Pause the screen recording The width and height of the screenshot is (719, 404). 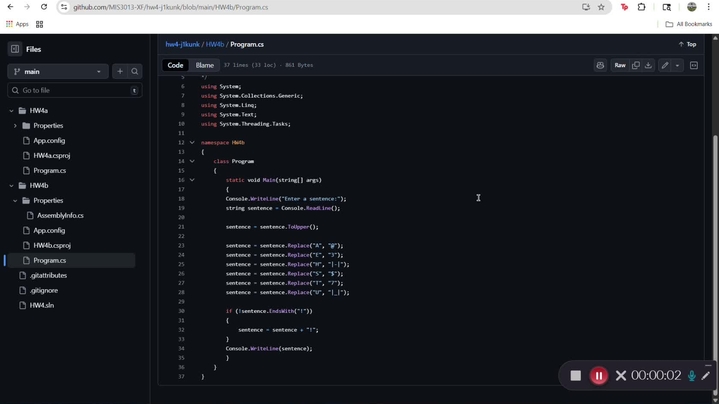pyautogui.click(x=598, y=376)
